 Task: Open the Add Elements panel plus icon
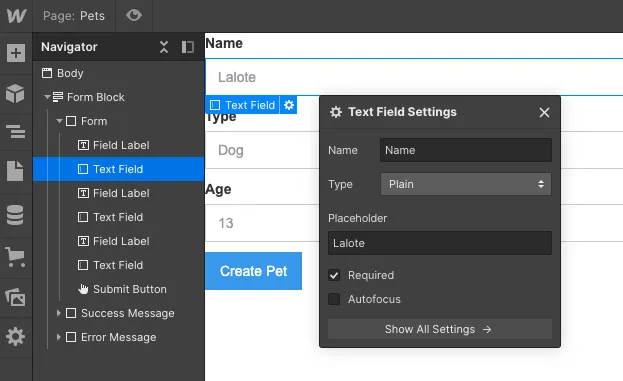click(16, 53)
